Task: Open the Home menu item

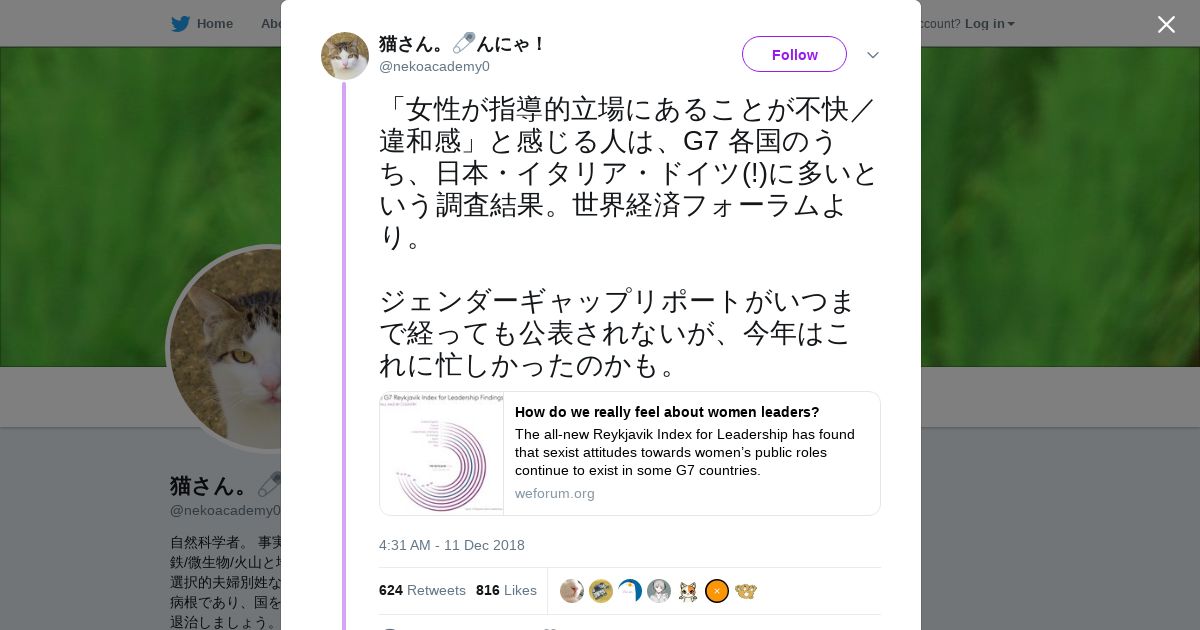Action: [x=215, y=24]
